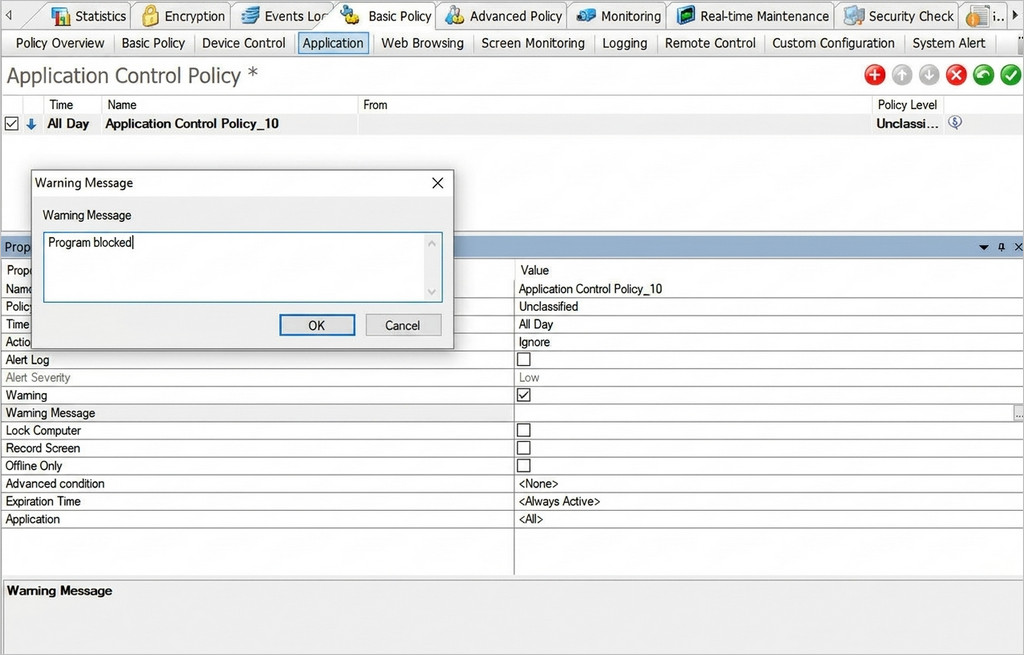Image resolution: width=1024 pixels, height=655 pixels.
Task: Click the Advanced Policy tab icon
Action: (x=455, y=16)
